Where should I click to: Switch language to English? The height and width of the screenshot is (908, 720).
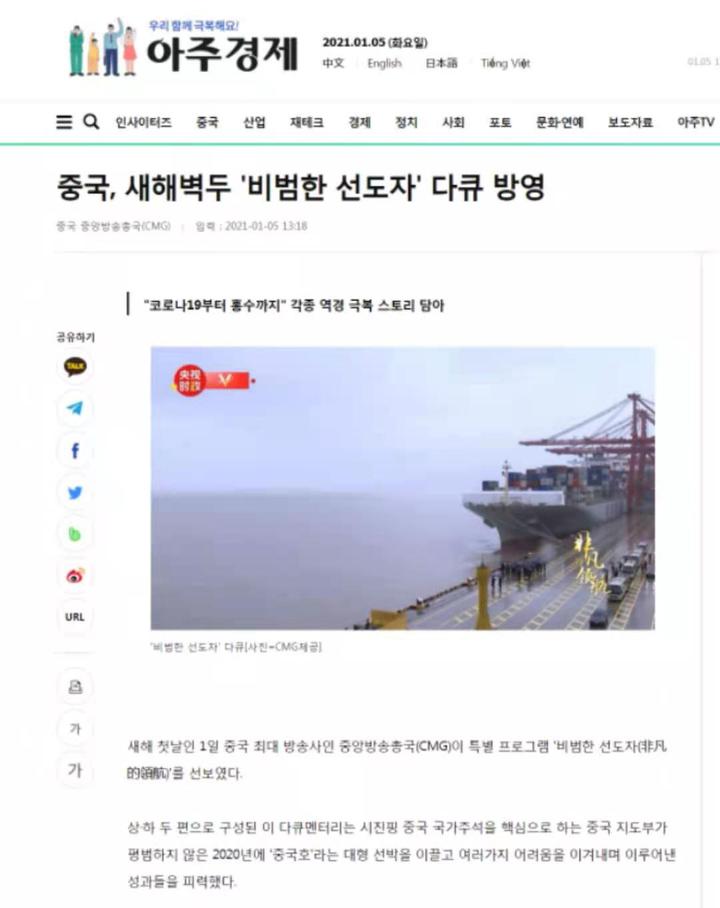(385, 63)
